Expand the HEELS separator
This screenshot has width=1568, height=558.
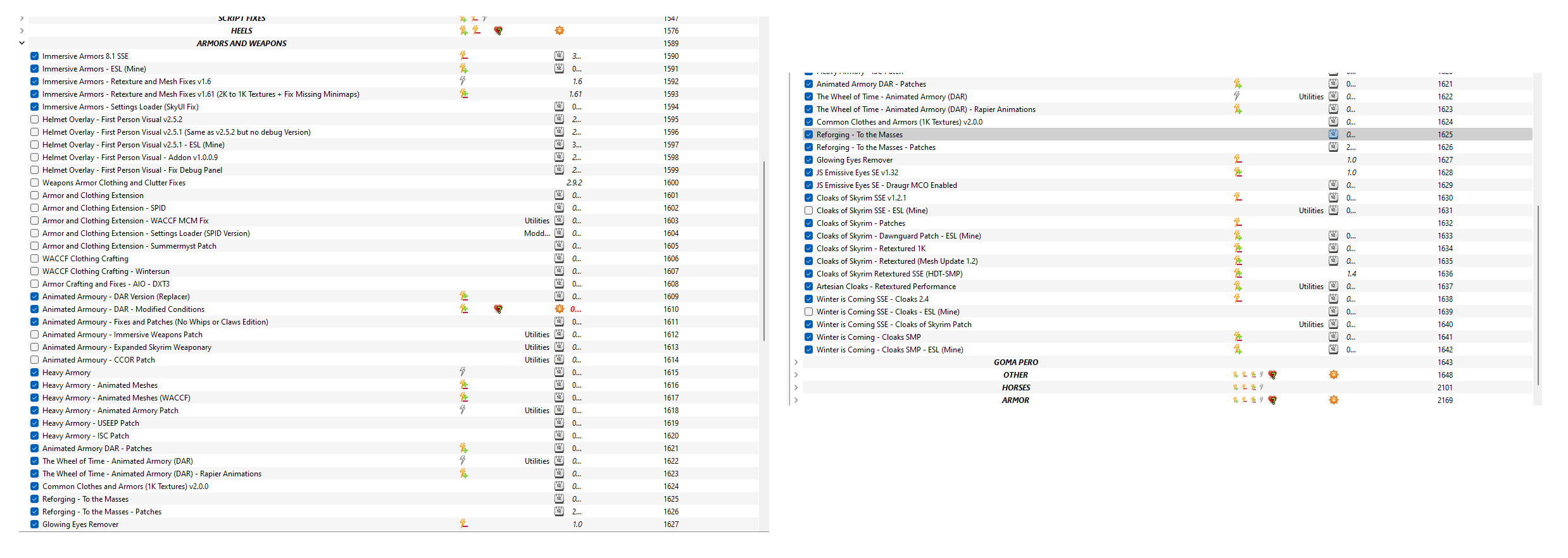click(x=22, y=30)
